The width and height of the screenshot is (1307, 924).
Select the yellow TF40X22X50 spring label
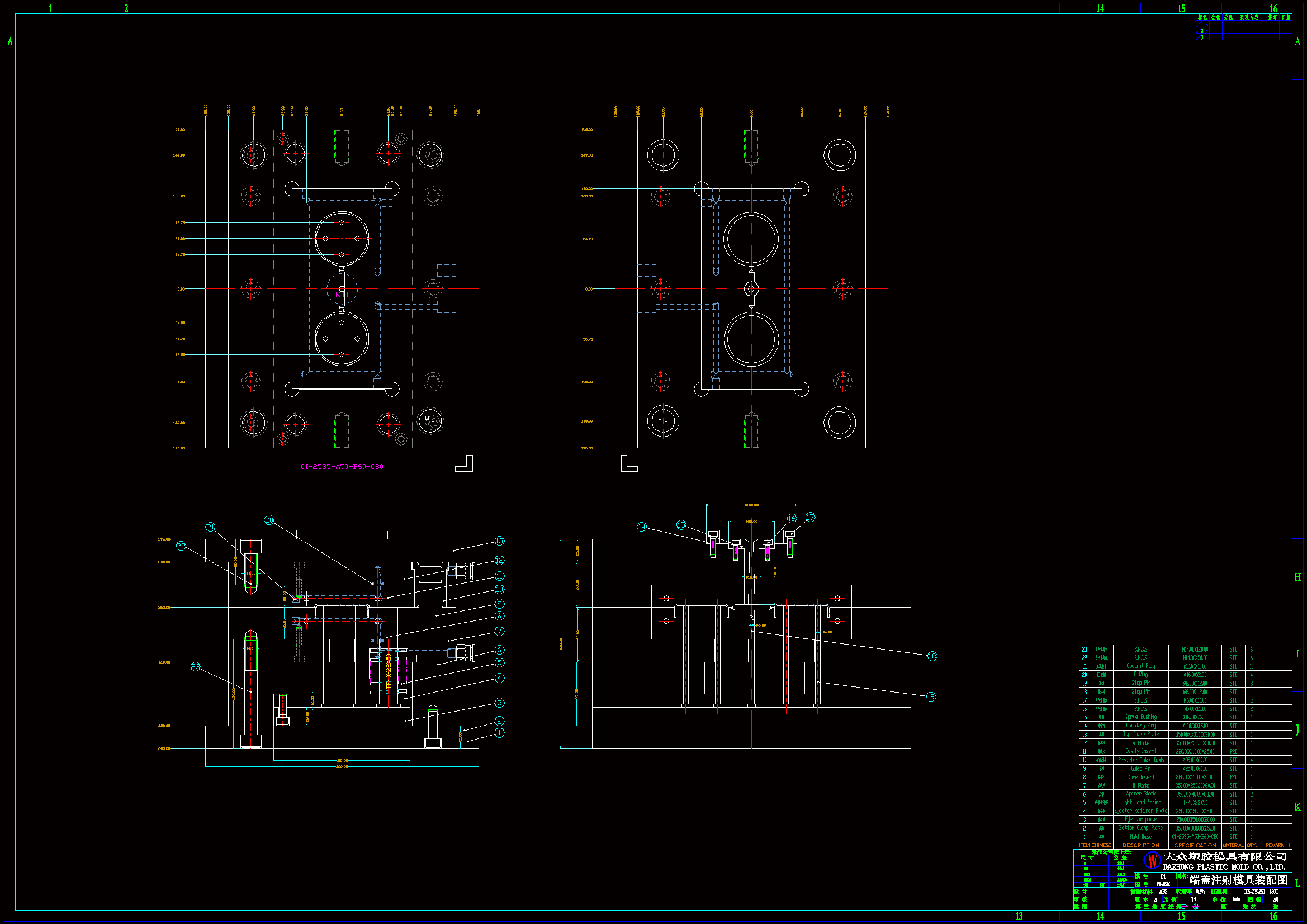tap(389, 673)
